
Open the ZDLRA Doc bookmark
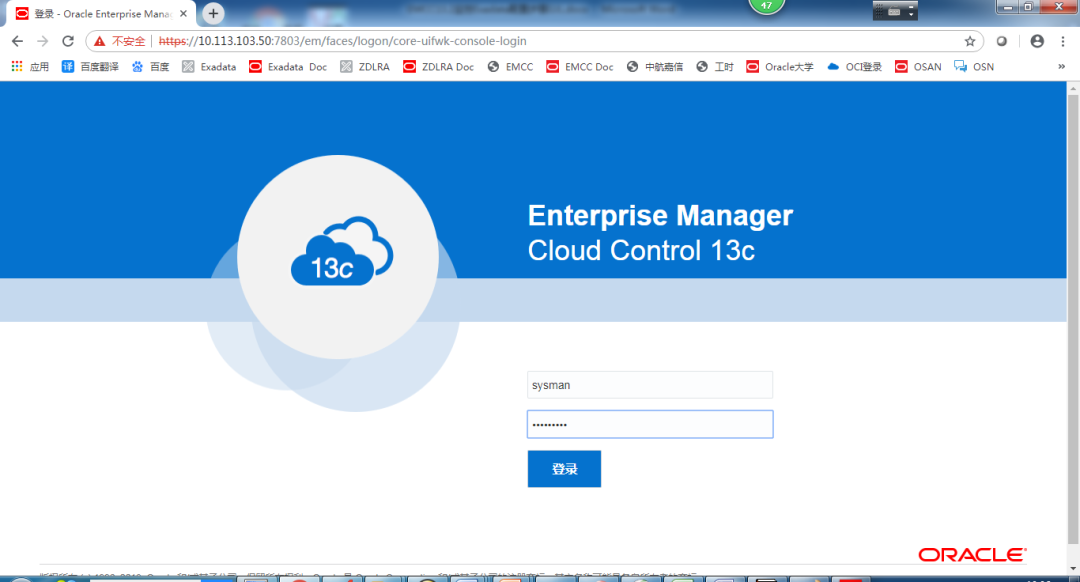[x=439, y=67]
